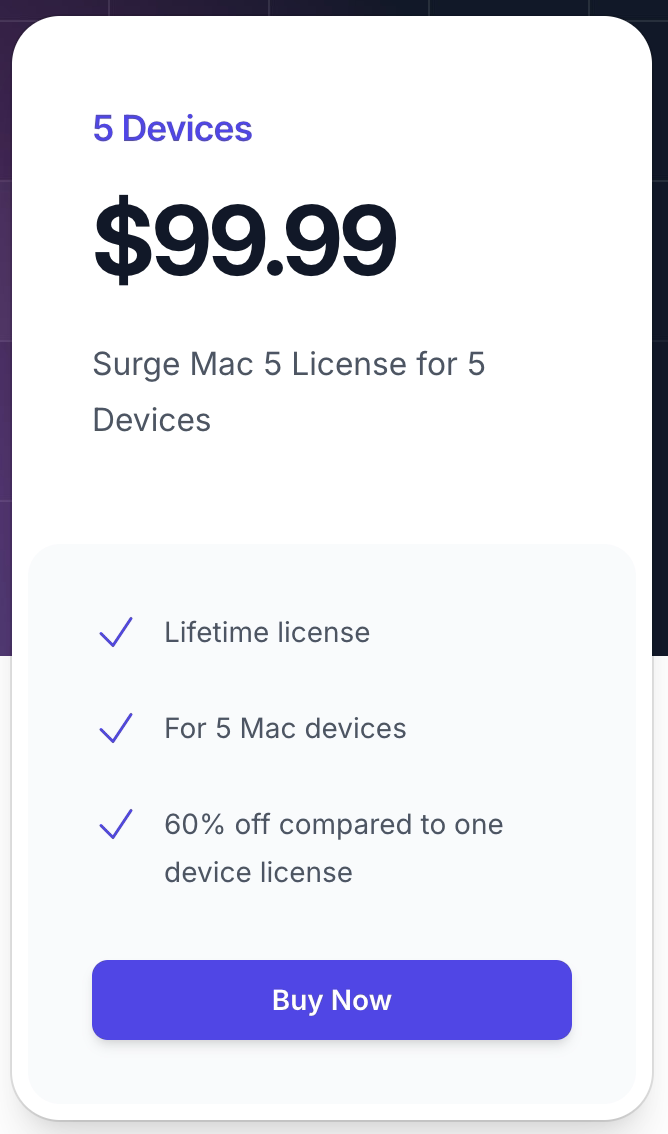Click the purple 5 Devices plan title
This screenshot has width=668, height=1134.
point(172,129)
